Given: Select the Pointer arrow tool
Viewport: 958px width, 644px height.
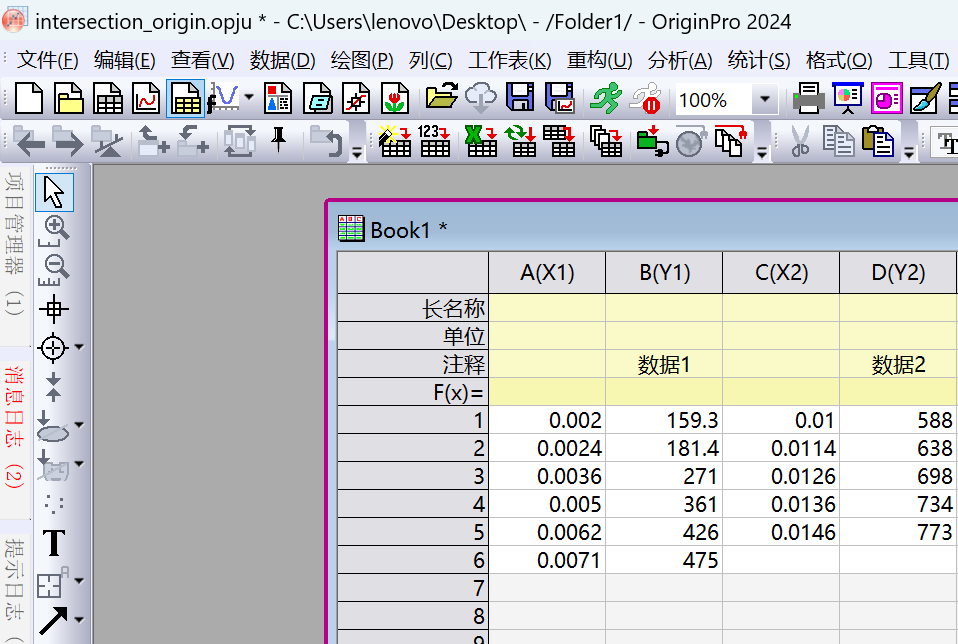Looking at the screenshot, I should pos(54,191).
